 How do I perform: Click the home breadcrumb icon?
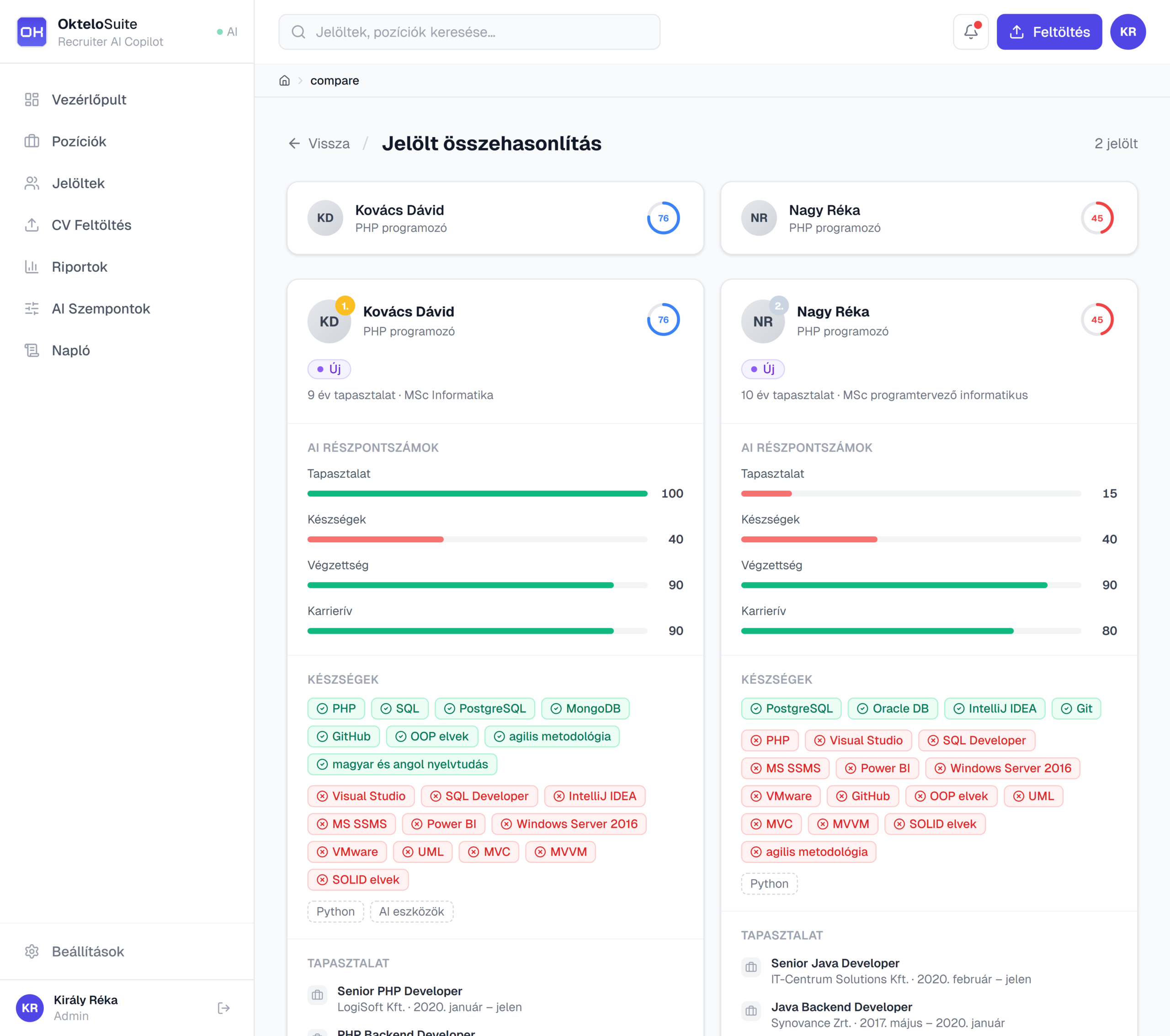click(x=284, y=80)
